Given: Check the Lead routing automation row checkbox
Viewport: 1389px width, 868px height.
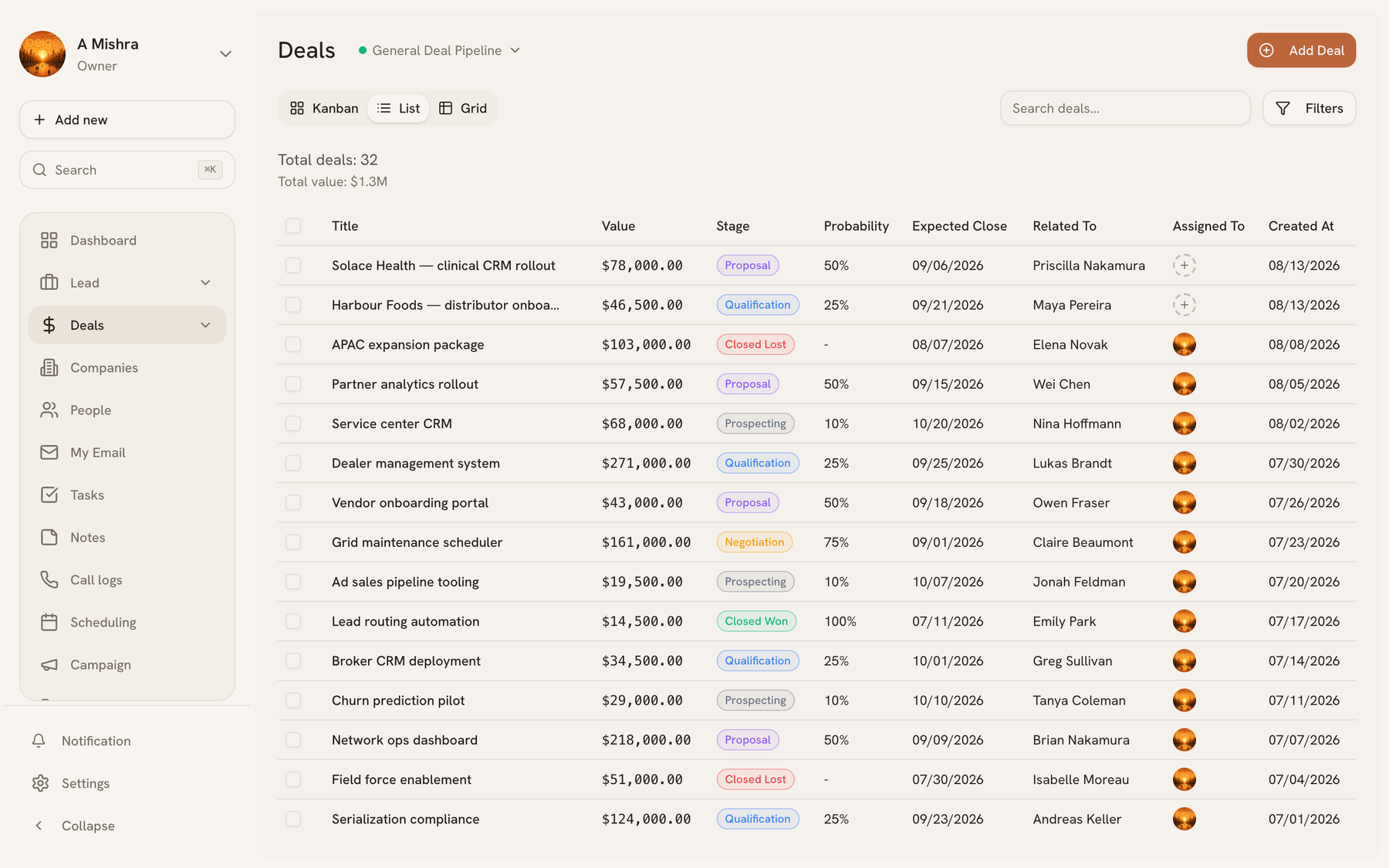Looking at the screenshot, I should coord(293,621).
